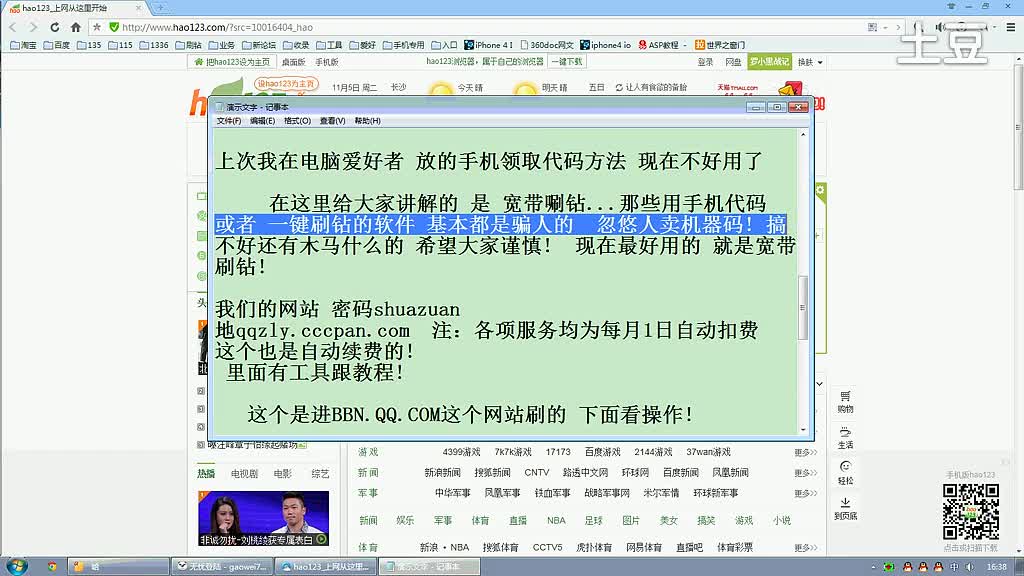Click Notepad scroll up arrow
The height and width of the screenshot is (576, 1024).
(x=803, y=134)
